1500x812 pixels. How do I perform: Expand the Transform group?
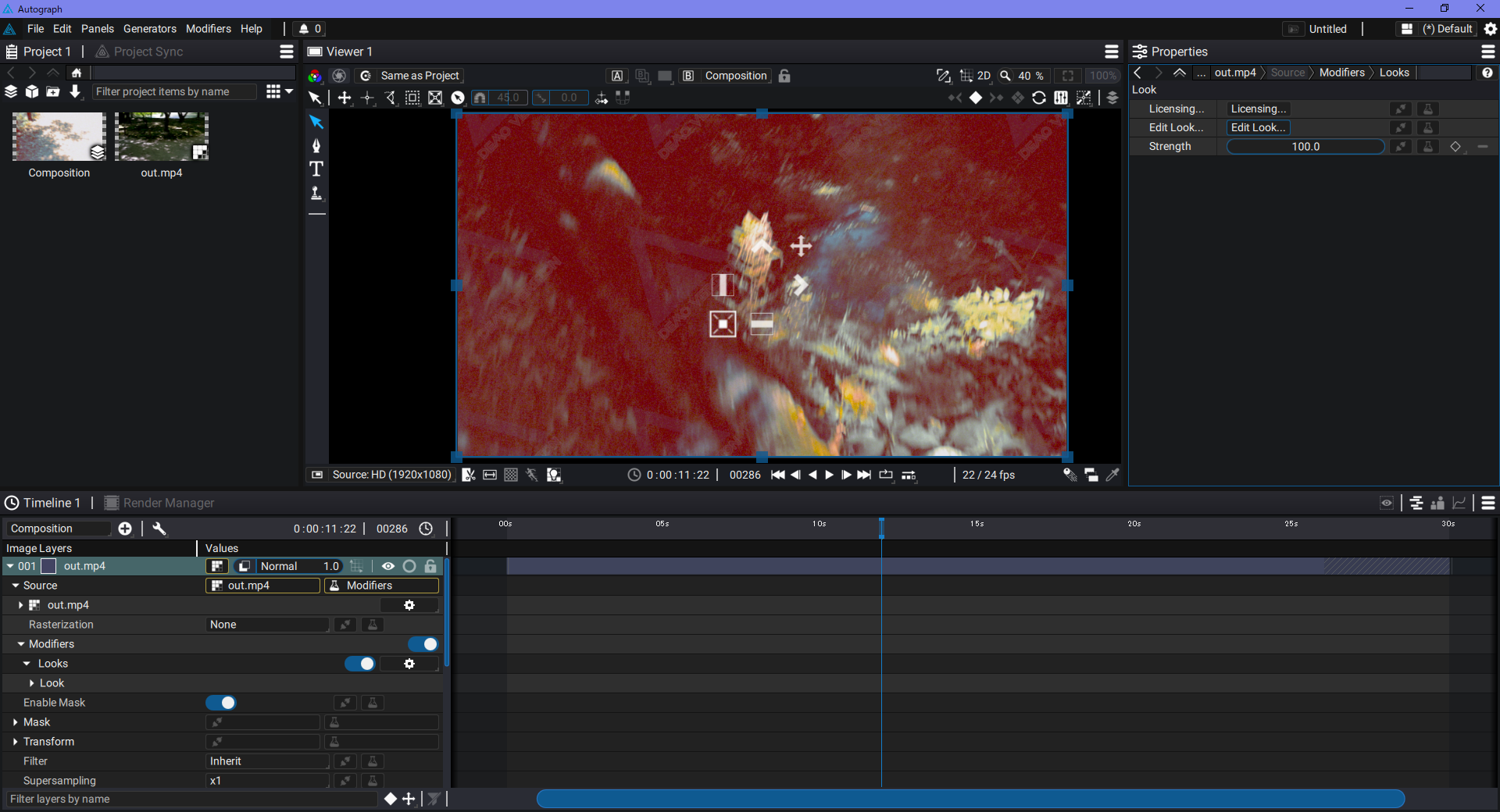(16, 742)
